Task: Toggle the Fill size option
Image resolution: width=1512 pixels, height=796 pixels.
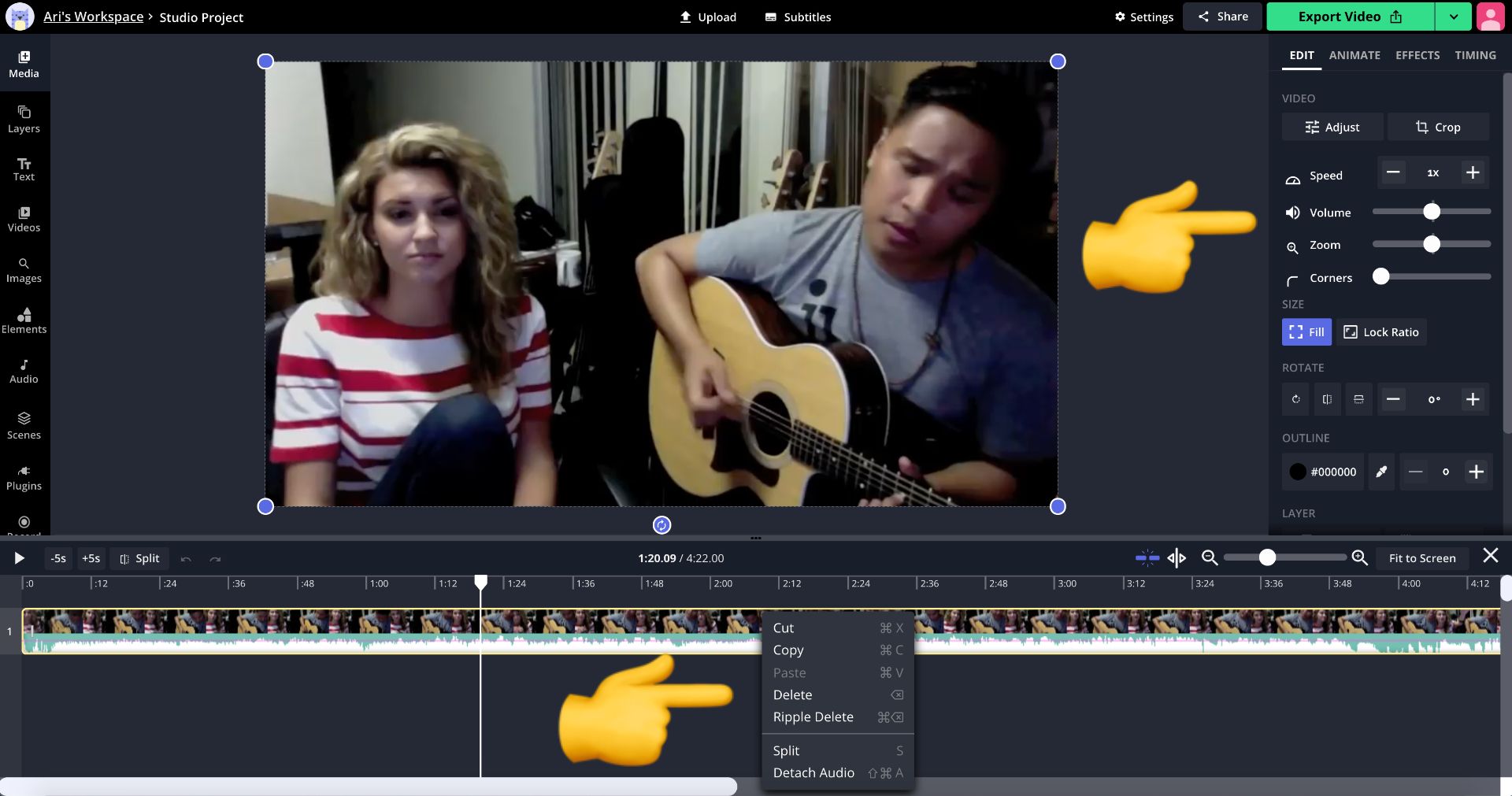Action: (x=1306, y=332)
